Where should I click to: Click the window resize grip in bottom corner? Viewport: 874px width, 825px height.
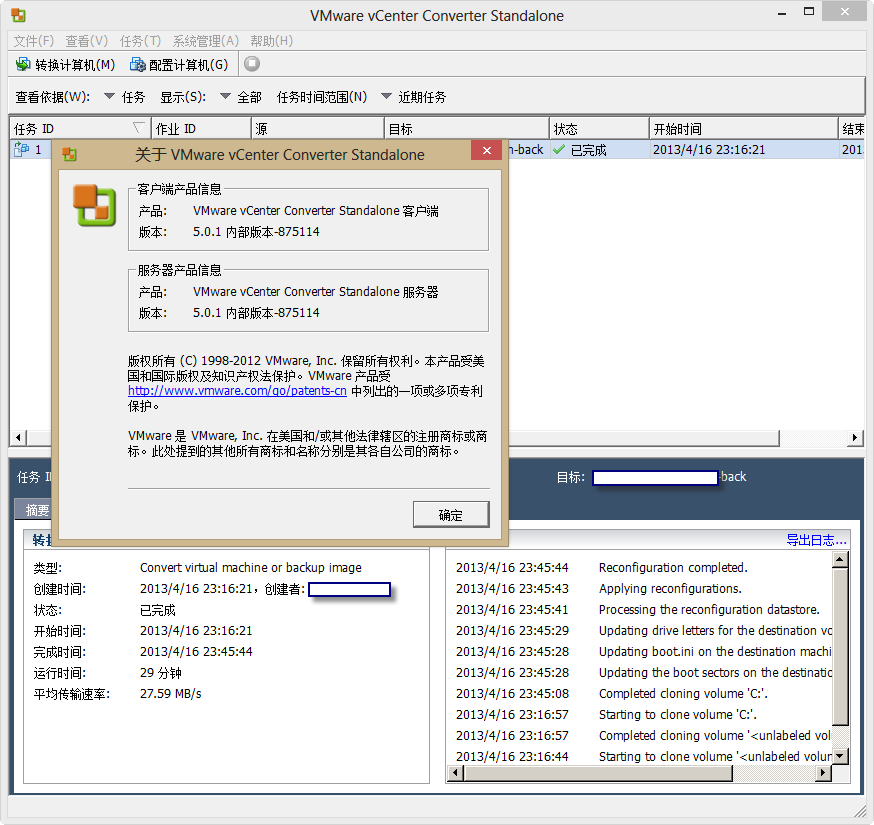[861, 812]
